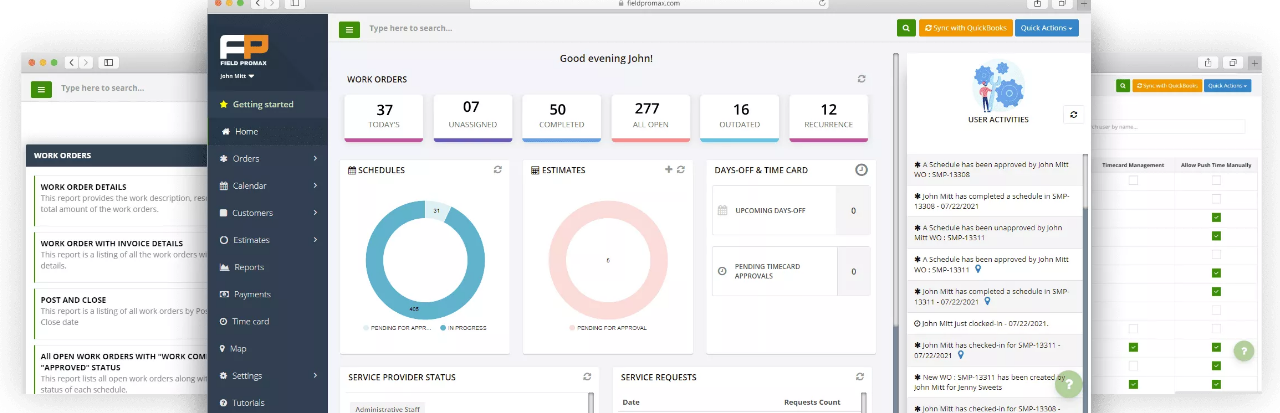Open the Unassigned work orders card
Screen dimensions: 1280x413
(x=471, y=117)
